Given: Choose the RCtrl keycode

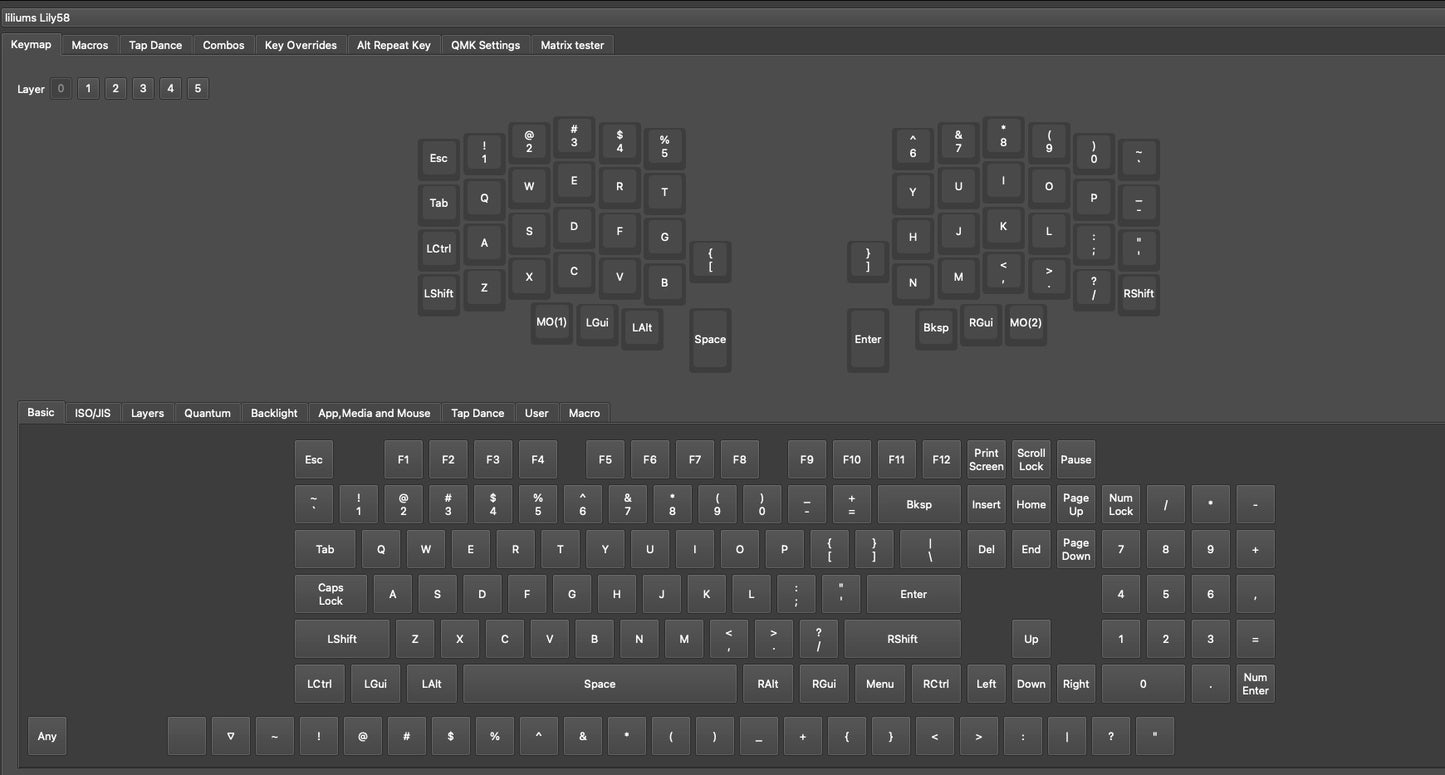Looking at the screenshot, I should [x=936, y=684].
